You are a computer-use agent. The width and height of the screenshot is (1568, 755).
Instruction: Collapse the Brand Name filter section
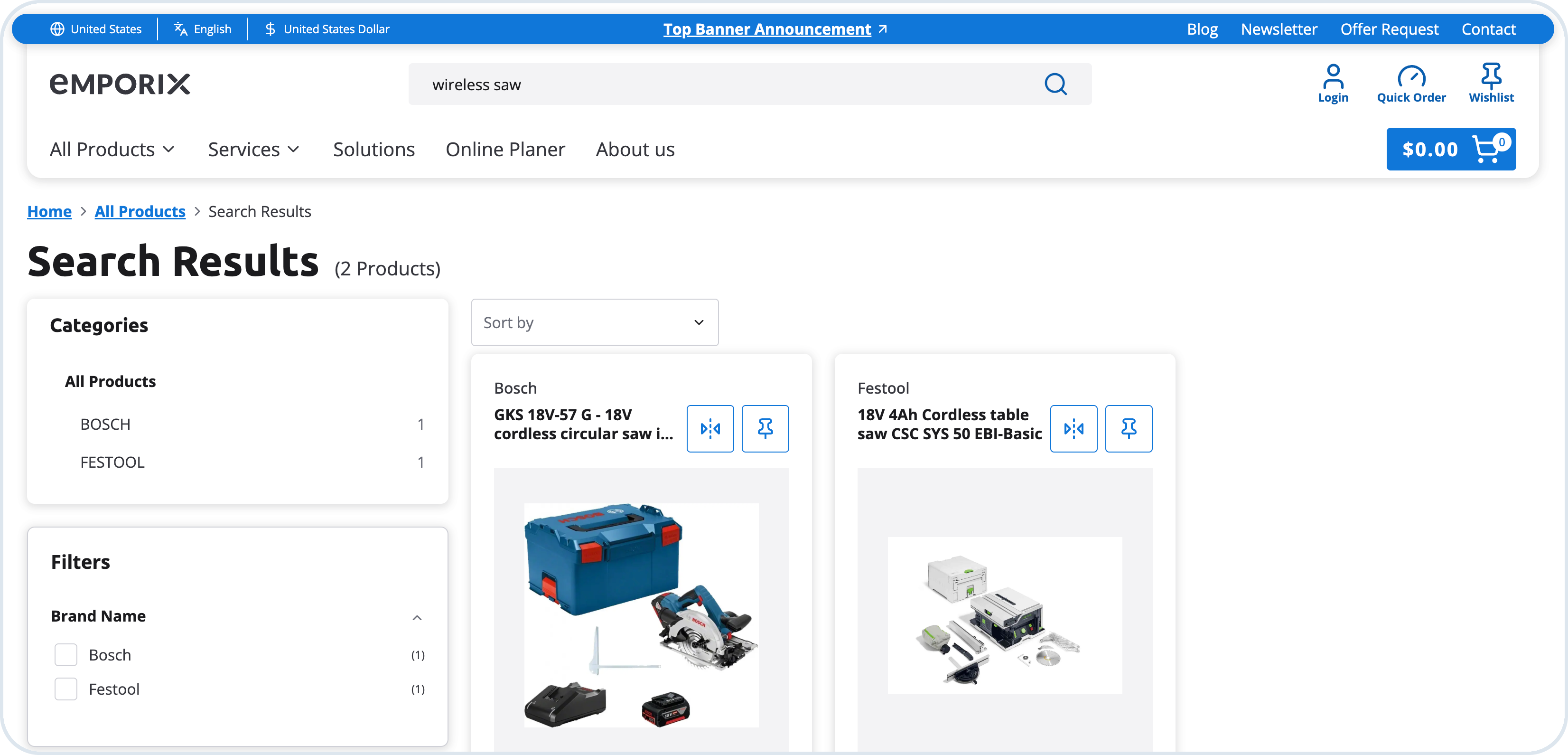tap(417, 617)
